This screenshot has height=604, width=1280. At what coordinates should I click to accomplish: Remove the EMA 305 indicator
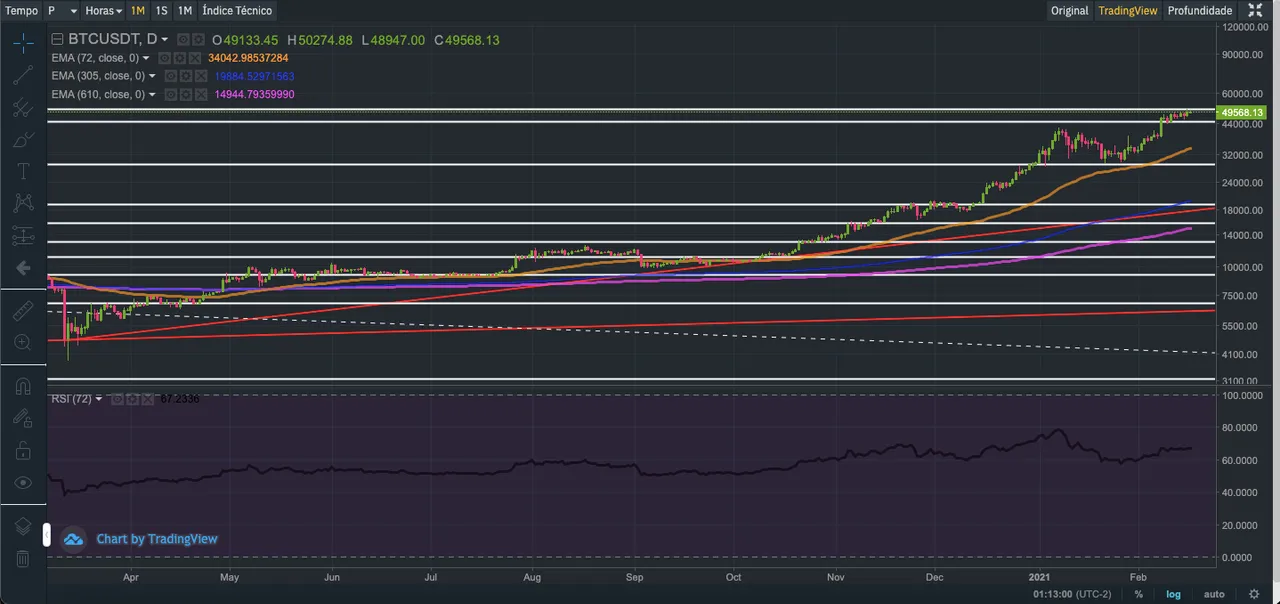pyautogui.click(x=201, y=76)
